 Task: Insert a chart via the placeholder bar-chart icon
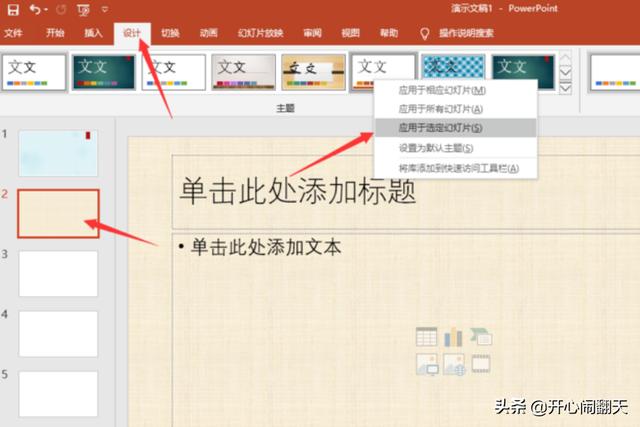tap(454, 338)
